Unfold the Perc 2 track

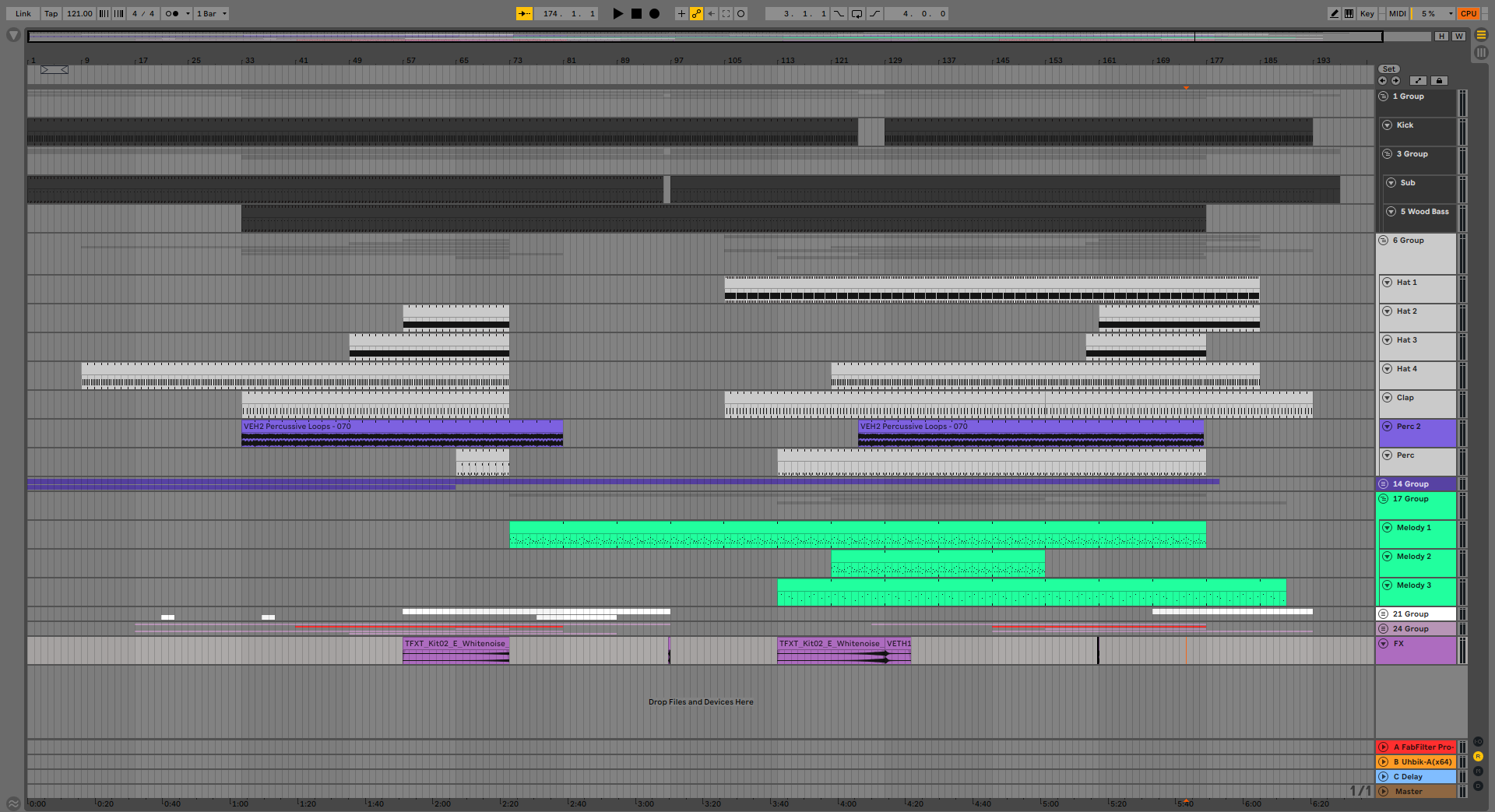tap(1388, 427)
